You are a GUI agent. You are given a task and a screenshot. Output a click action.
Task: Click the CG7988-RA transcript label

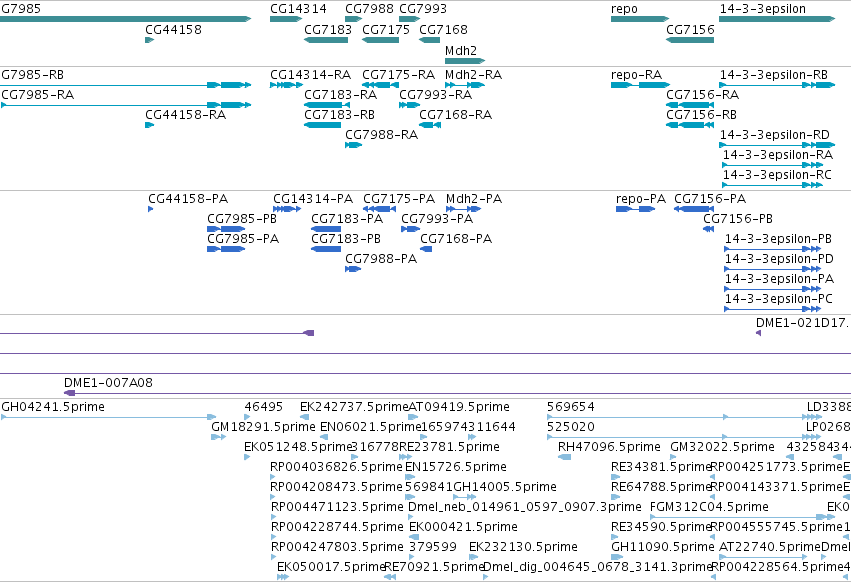point(382,135)
